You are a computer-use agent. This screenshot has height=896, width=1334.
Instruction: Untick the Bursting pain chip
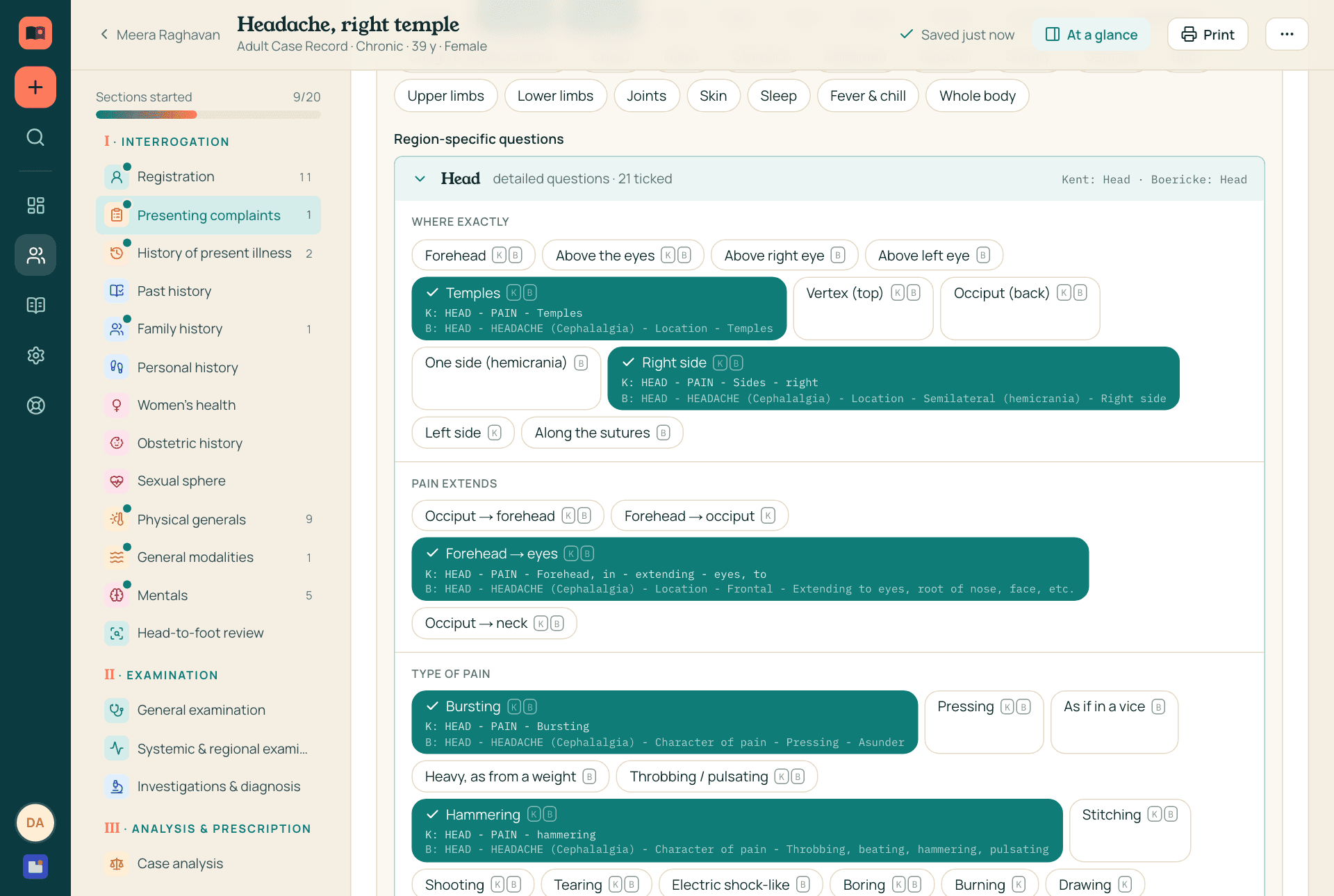pos(665,722)
